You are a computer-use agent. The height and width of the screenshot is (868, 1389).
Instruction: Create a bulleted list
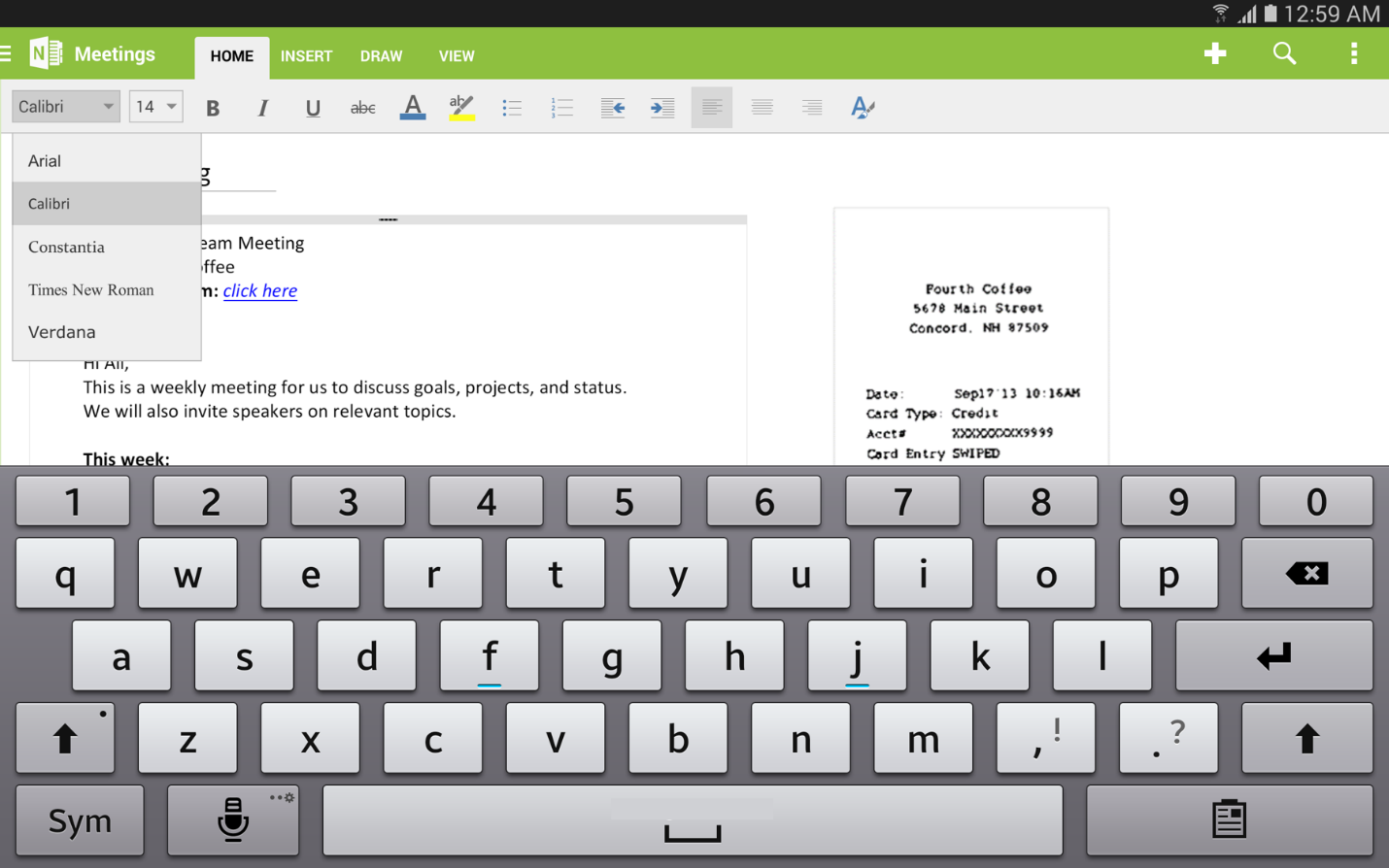click(x=512, y=107)
